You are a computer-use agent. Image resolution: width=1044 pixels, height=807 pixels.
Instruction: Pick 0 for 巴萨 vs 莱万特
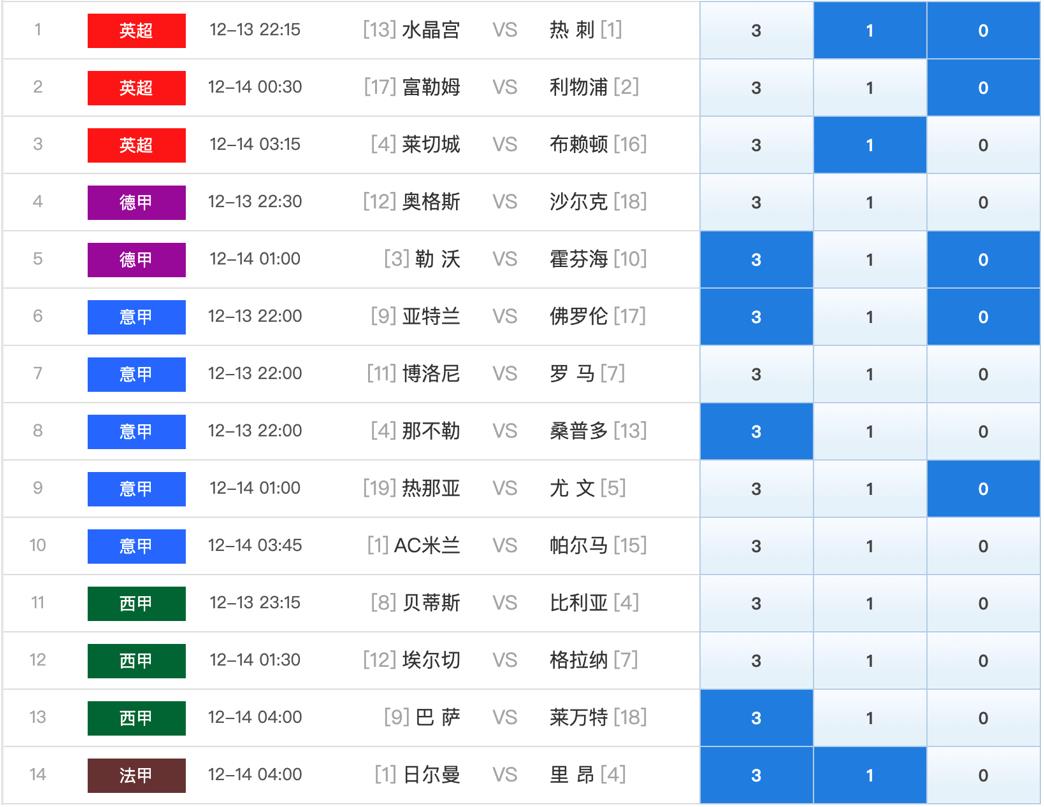[983, 718]
